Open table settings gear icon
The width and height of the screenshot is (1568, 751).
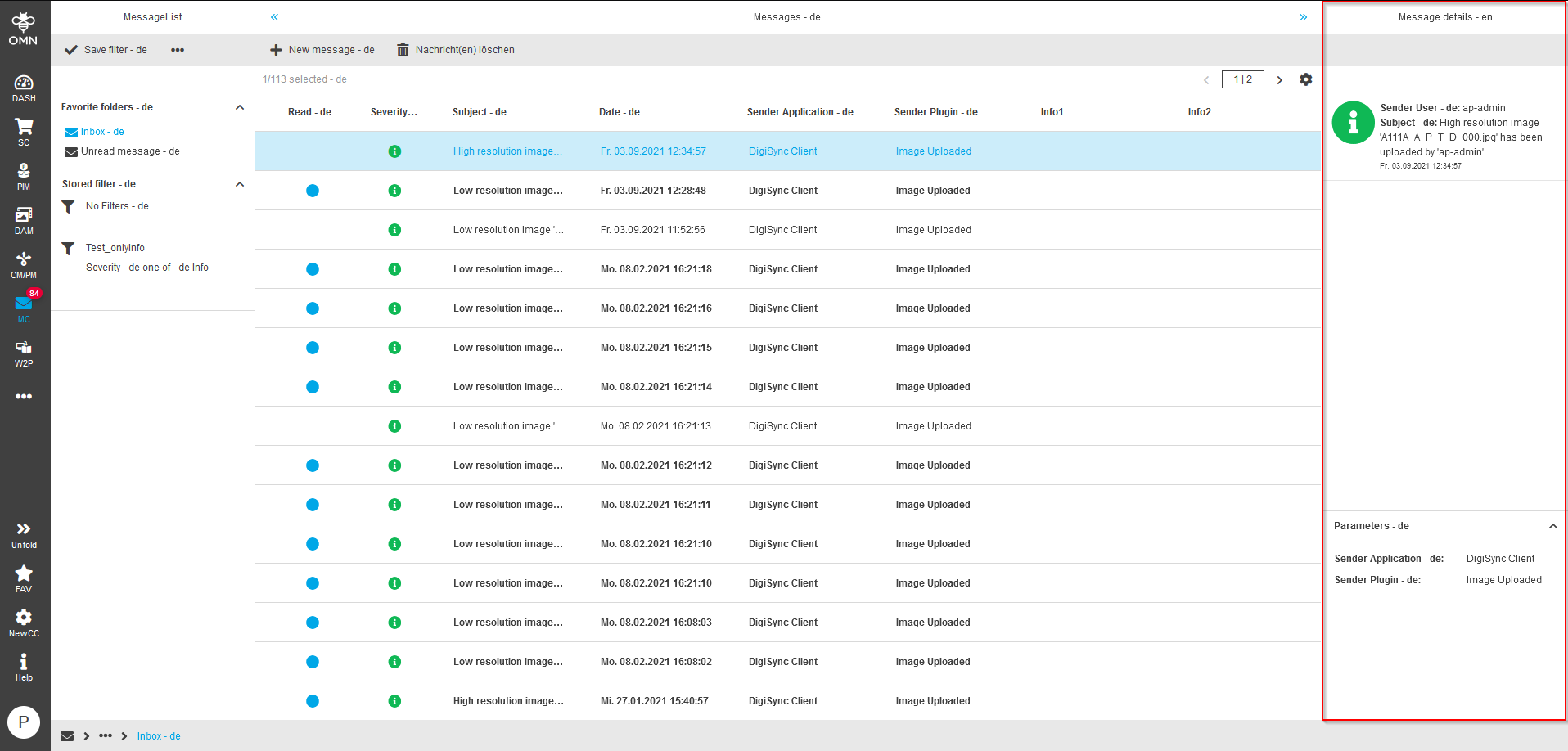point(1305,79)
